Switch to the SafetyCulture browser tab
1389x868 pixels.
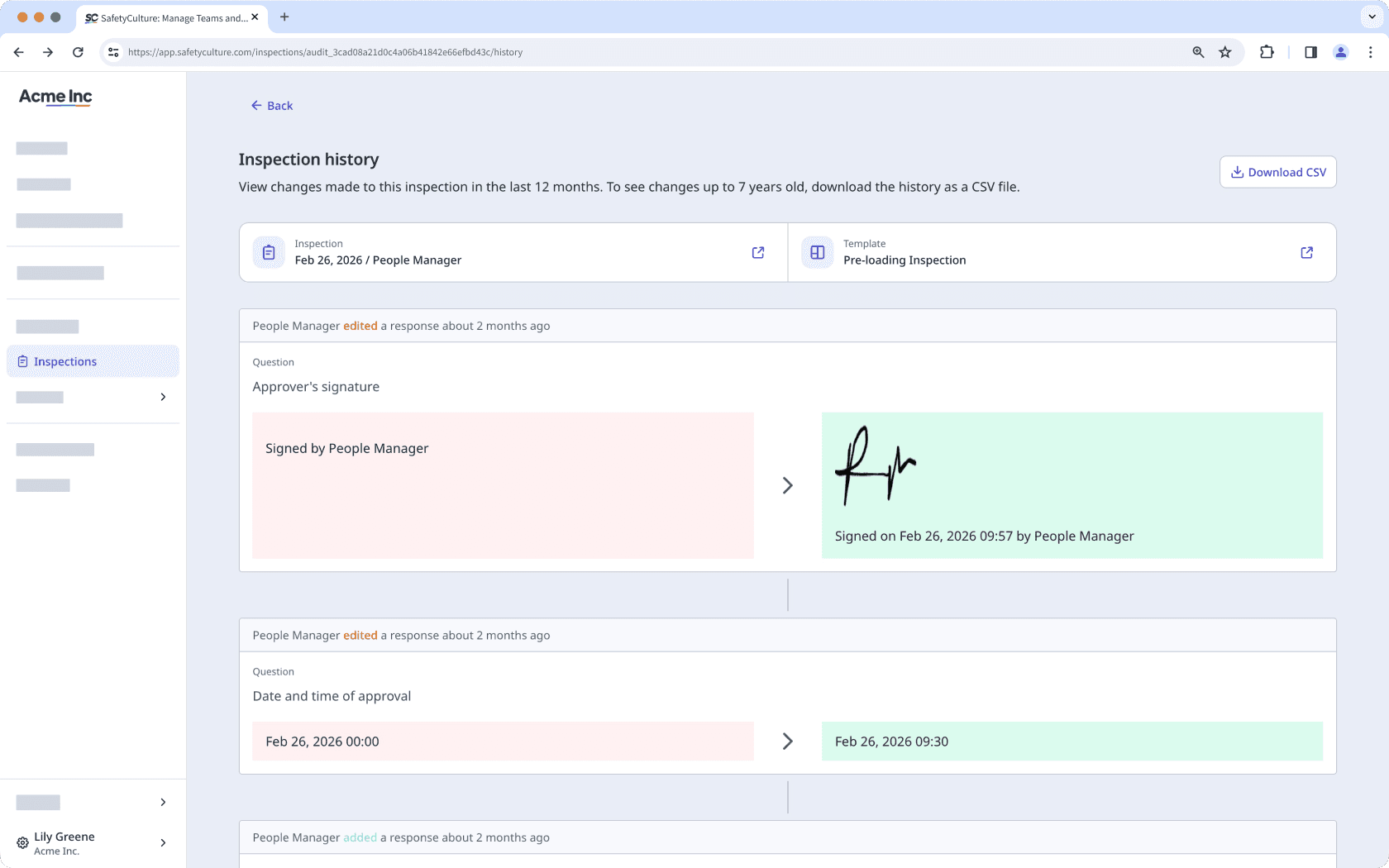[x=165, y=17]
